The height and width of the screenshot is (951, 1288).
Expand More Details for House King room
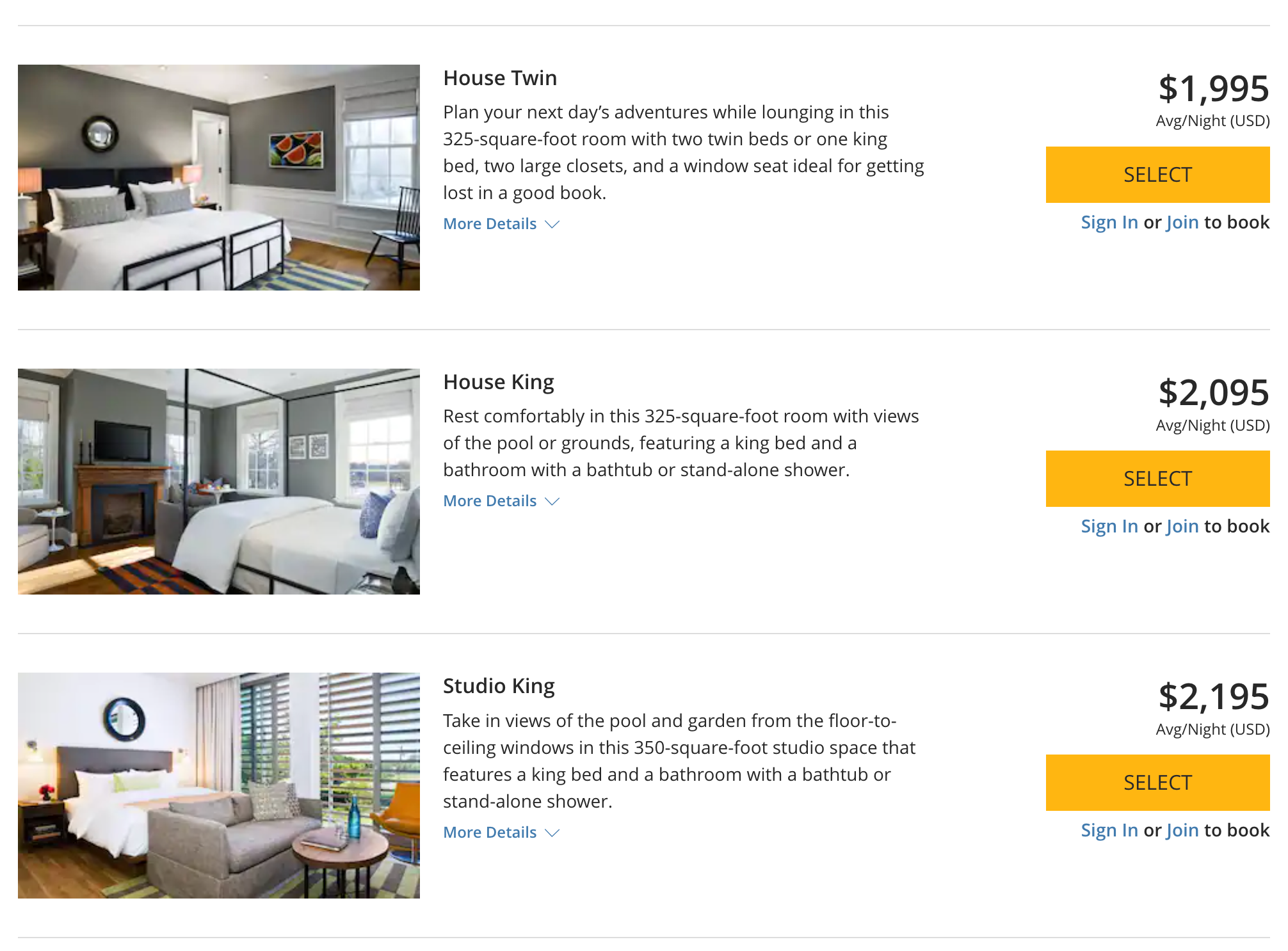pos(490,500)
